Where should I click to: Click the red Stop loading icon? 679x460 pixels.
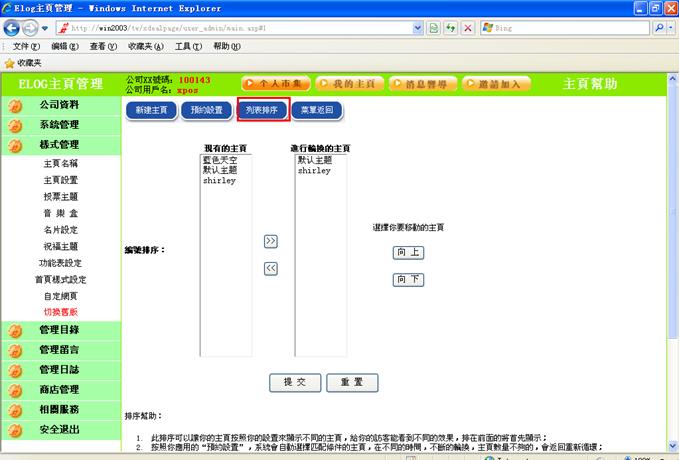coord(468,29)
